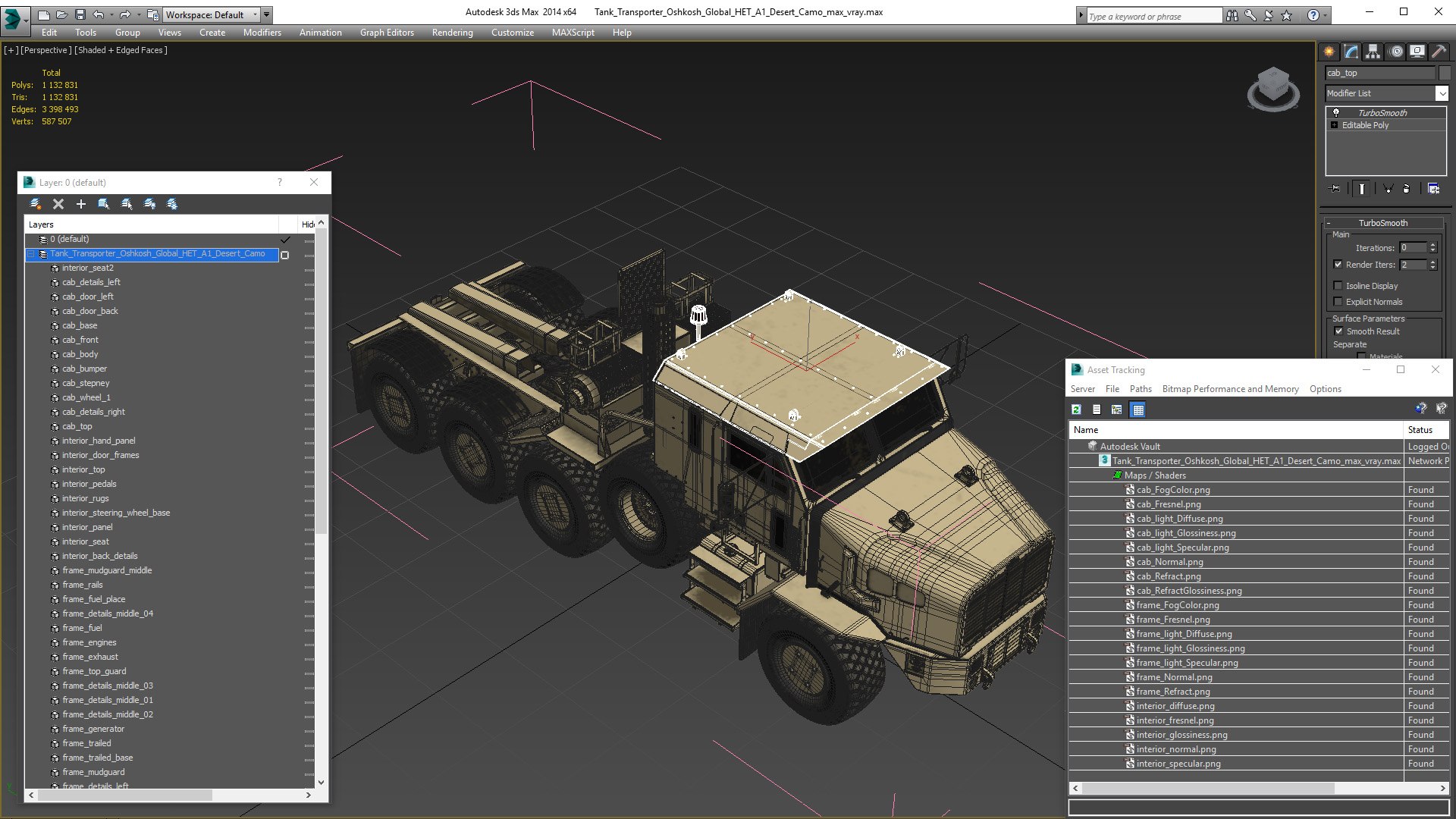Open Paths menu in Asset Tracking

tap(1140, 389)
